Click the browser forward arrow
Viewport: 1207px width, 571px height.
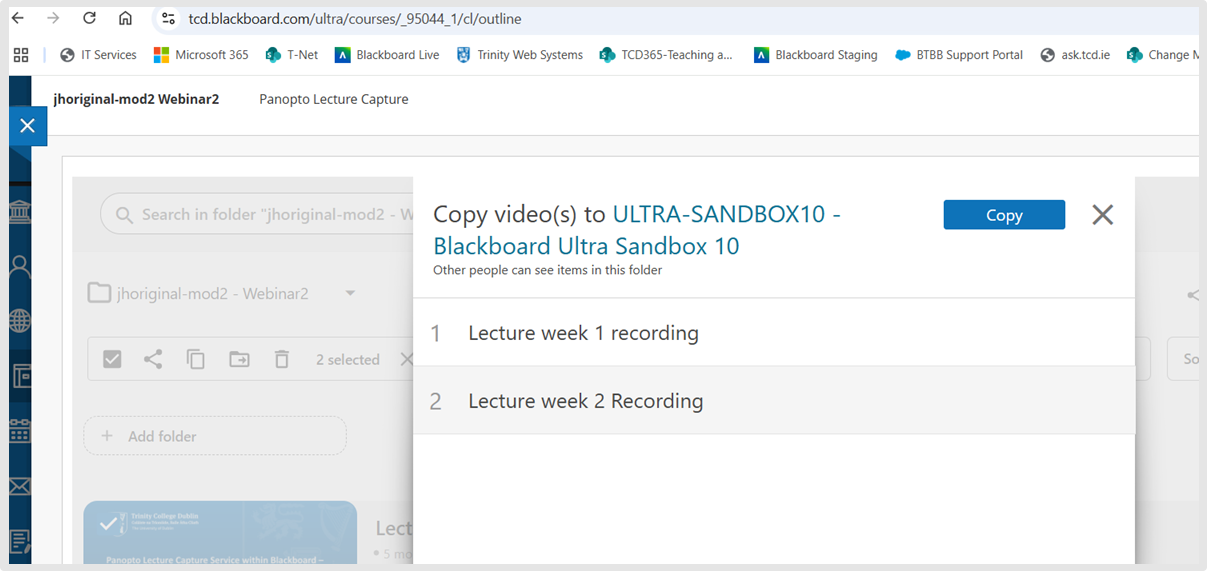coord(53,18)
